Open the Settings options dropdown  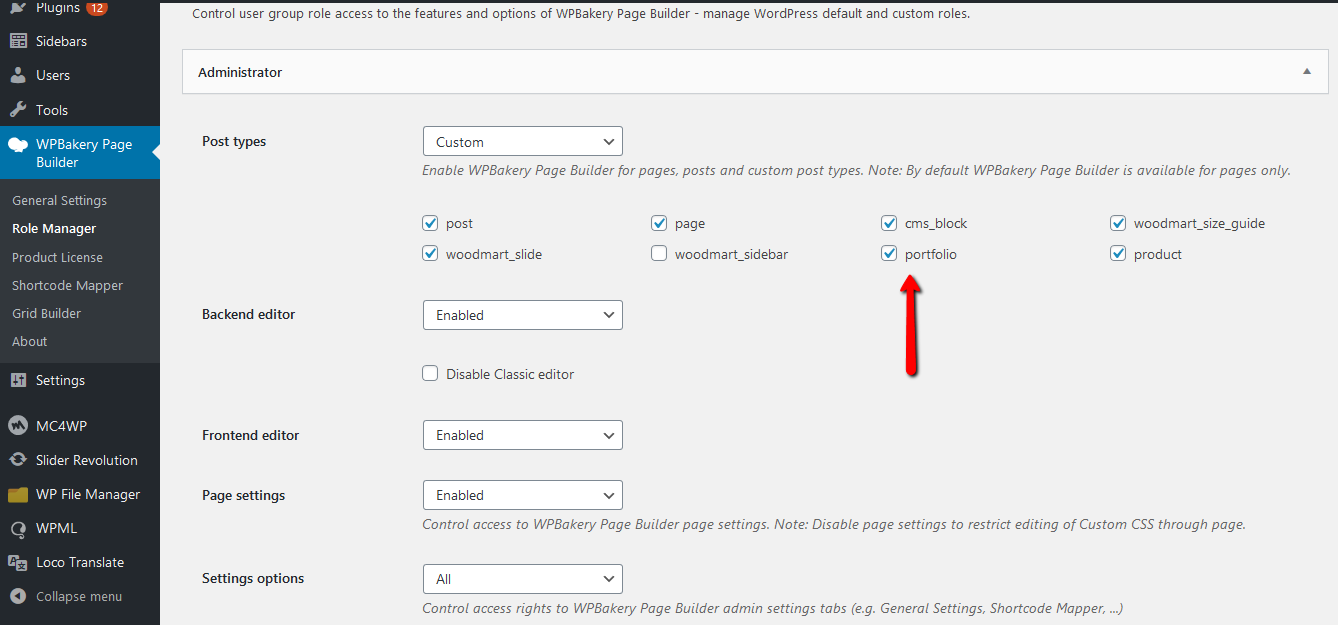(523, 579)
